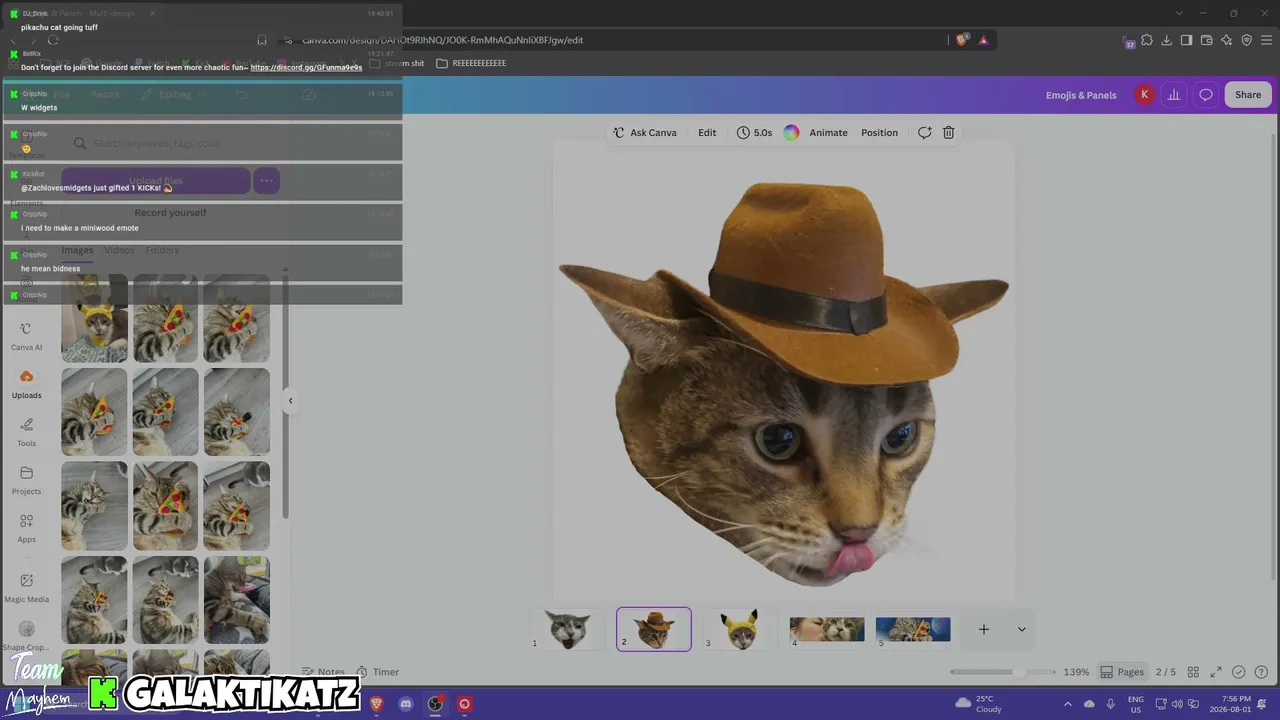
Task: Delete the selected element with trash icon
Action: pyautogui.click(x=949, y=132)
